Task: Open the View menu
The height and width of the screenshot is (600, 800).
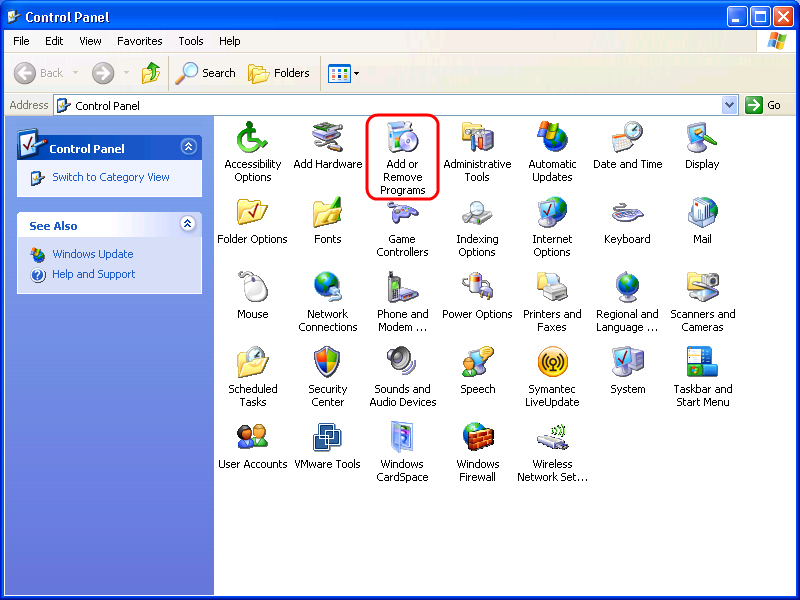Action: [x=90, y=41]
